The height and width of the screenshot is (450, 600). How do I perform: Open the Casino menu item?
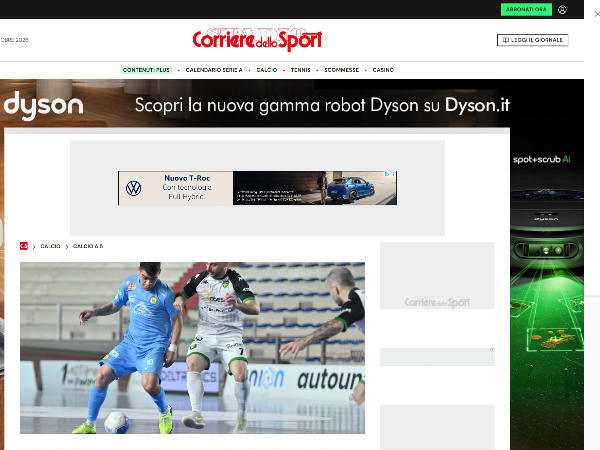pyautogui.click(x=383, y=70)
